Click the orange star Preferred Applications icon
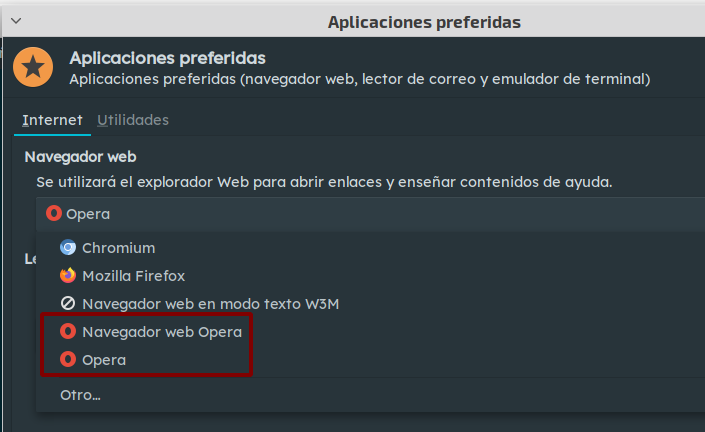The width and height of the screenshot is (705, 432). [33, 68]
